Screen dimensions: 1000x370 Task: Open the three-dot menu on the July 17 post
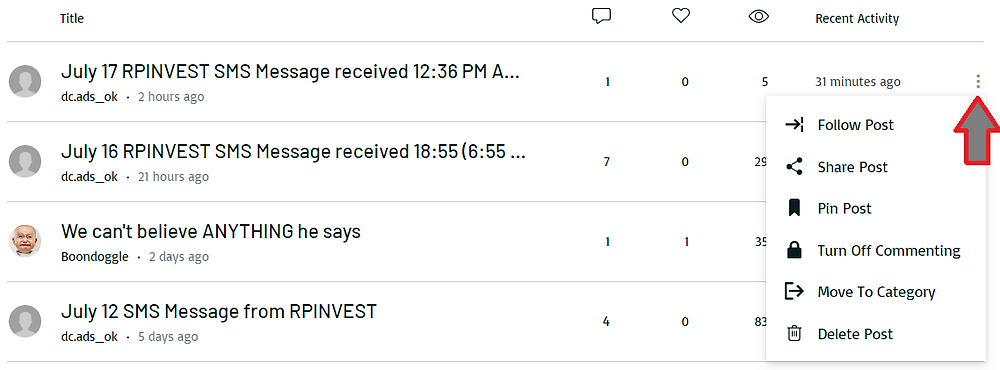978,81
